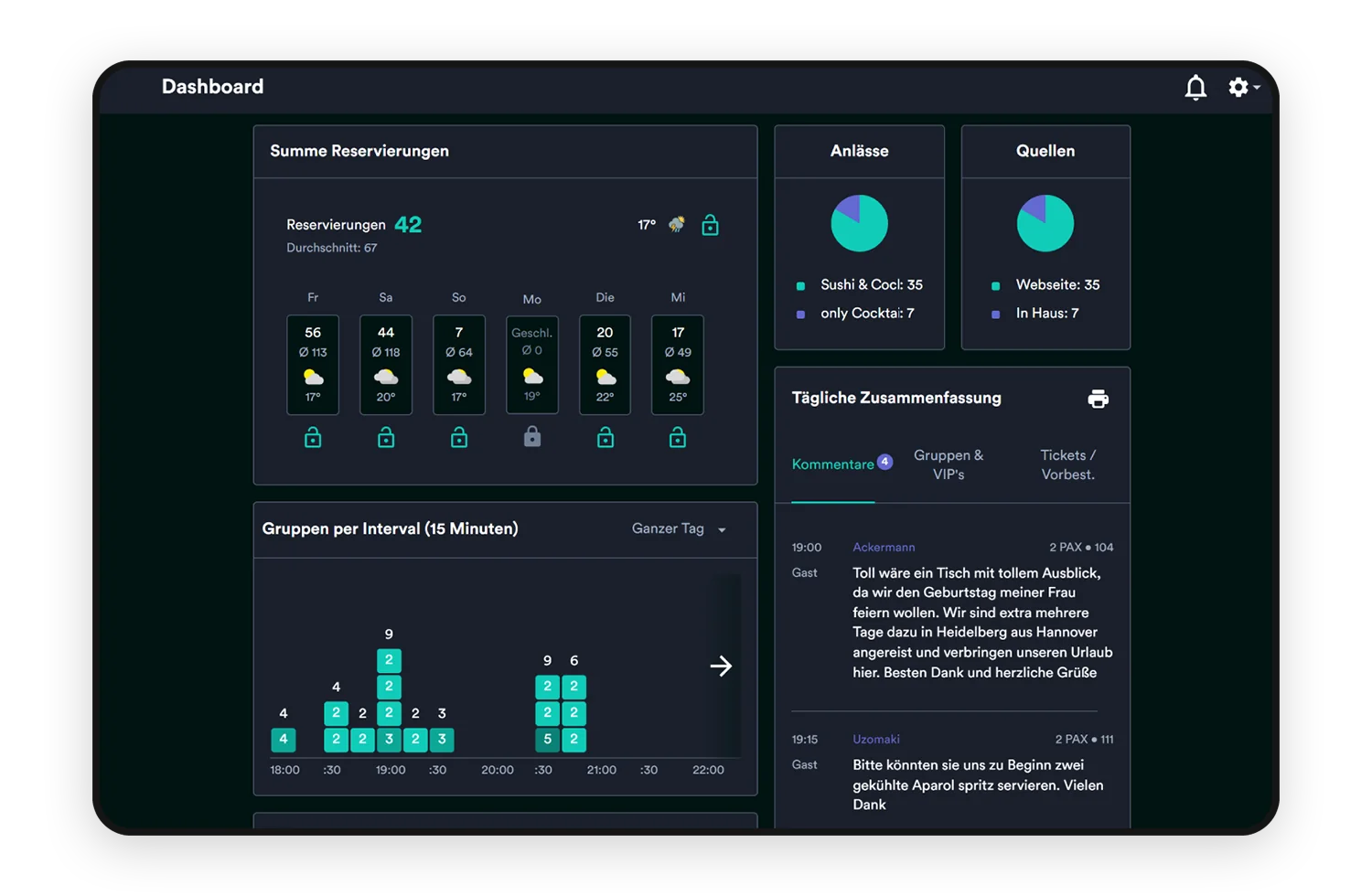Select the closed Monday (Geschl.) card
This screenshot has height=896, width=1372.
(532, 365)
